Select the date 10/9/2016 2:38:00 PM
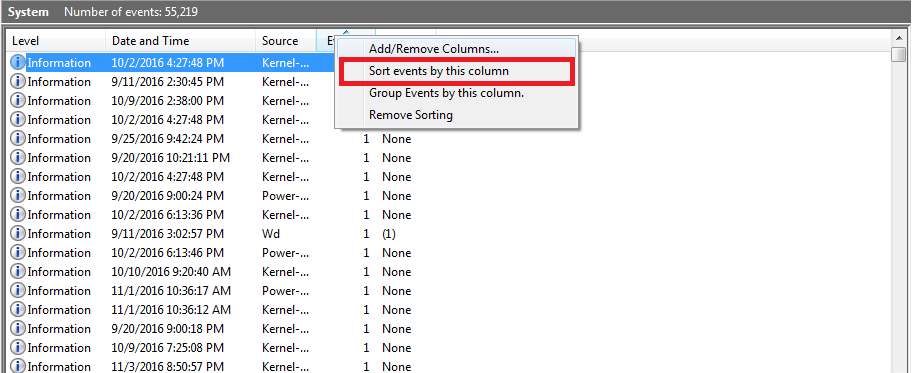 point(168,101)
